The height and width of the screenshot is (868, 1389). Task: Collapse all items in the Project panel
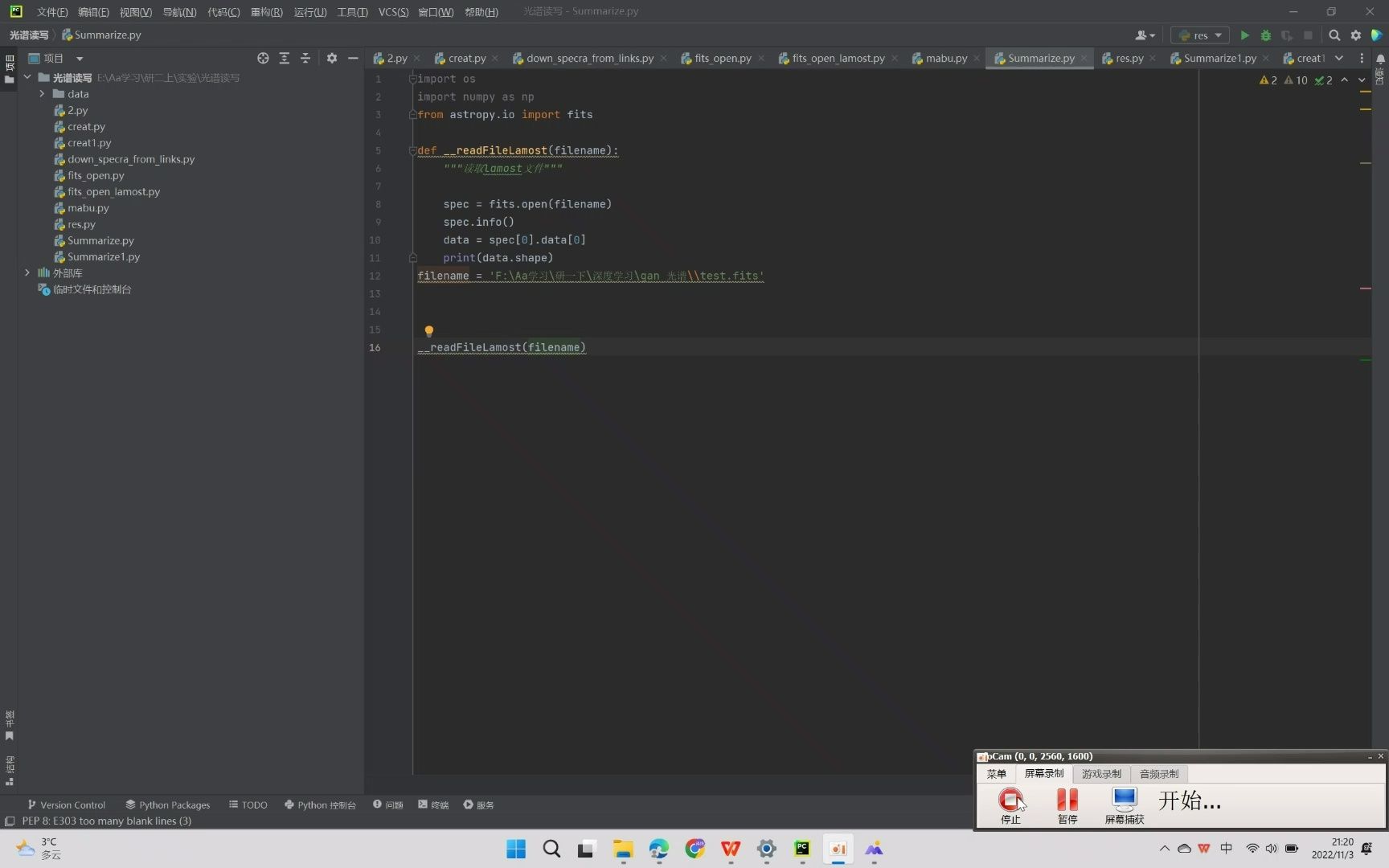click(305, 58)
